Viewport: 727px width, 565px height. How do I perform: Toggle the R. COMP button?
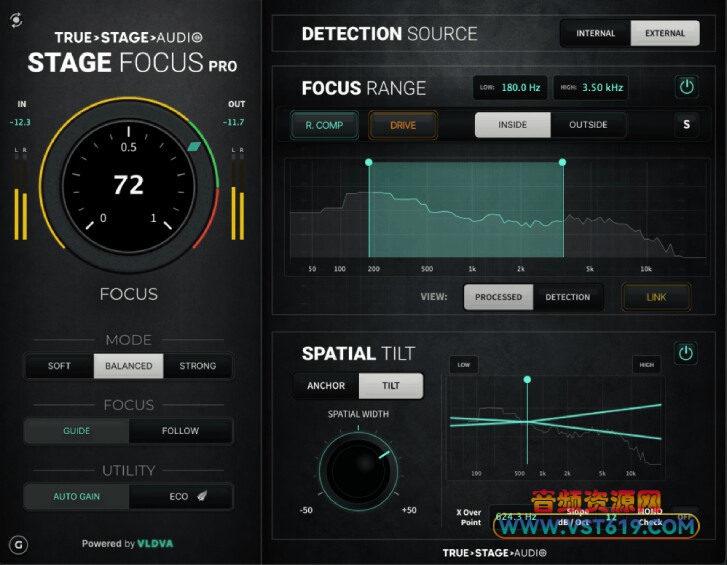coord(324,125)
